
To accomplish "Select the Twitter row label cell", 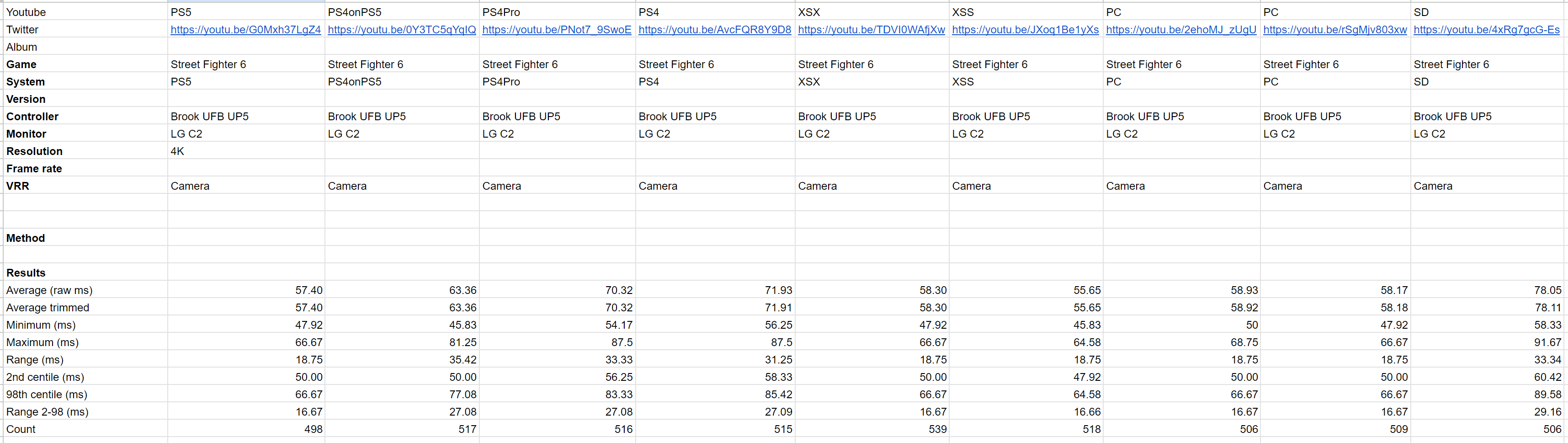I will tap(85, 29).
